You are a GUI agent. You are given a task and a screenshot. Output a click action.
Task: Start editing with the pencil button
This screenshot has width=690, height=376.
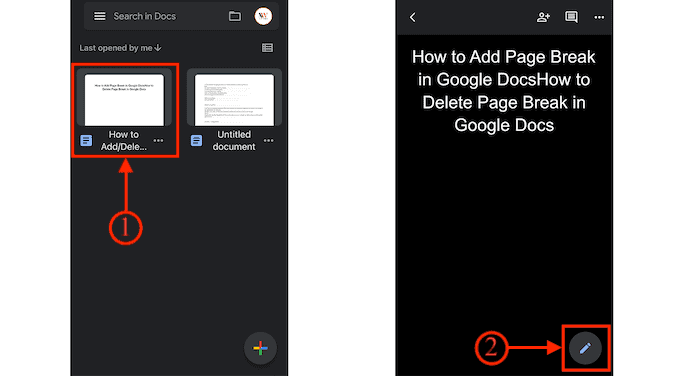pos(585,348)
